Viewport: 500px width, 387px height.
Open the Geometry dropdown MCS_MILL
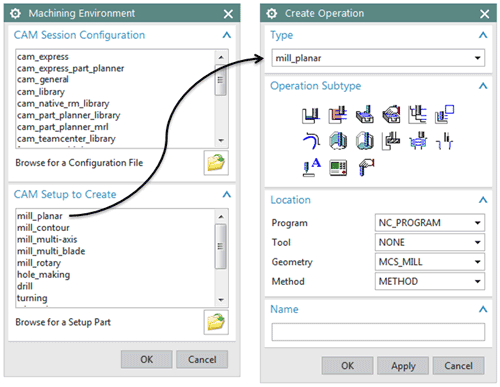430,262
